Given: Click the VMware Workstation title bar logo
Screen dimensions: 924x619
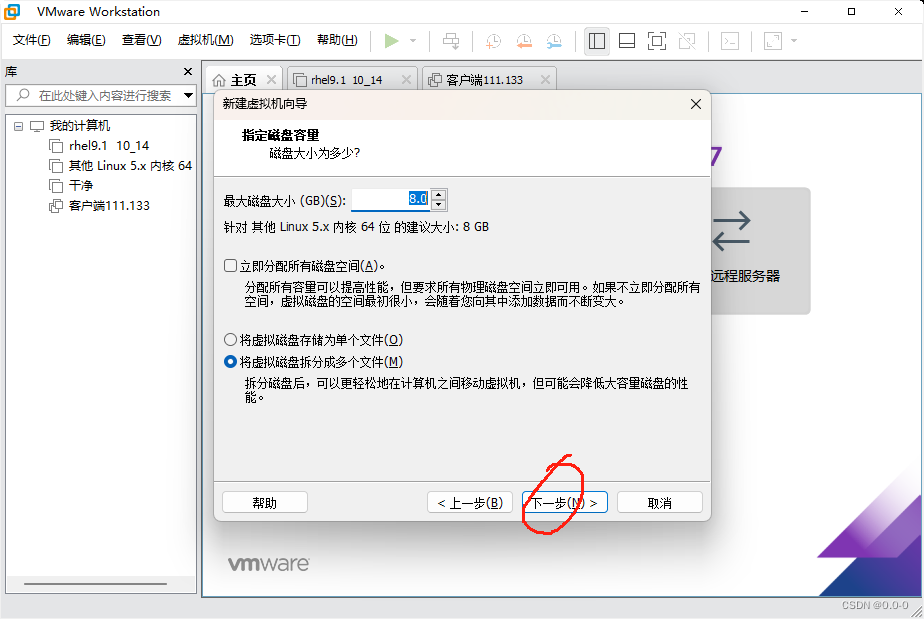Looking at the screenshot, I should [12, 11].
